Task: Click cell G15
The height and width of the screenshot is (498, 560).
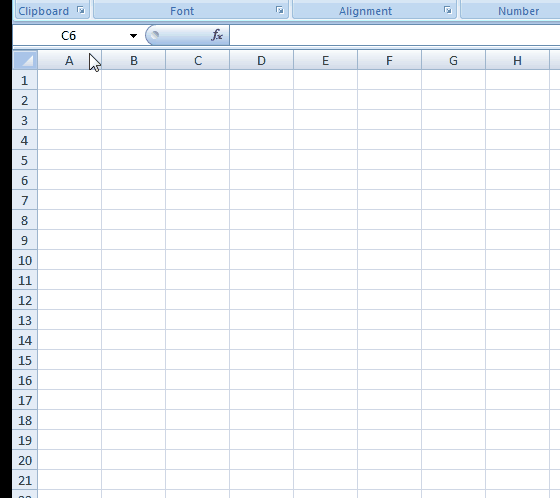Action: (x=454, y=360)
